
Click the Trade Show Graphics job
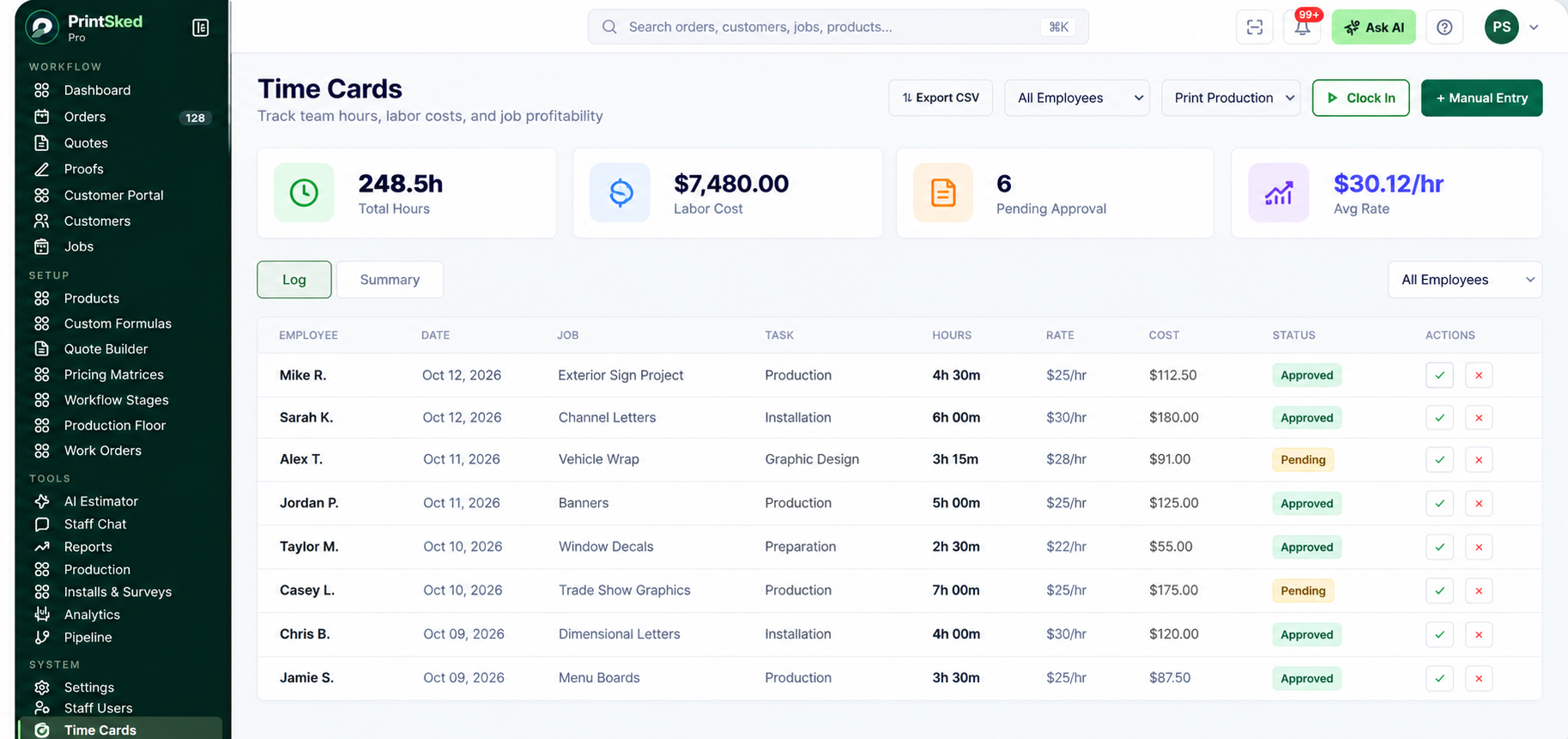625,591
